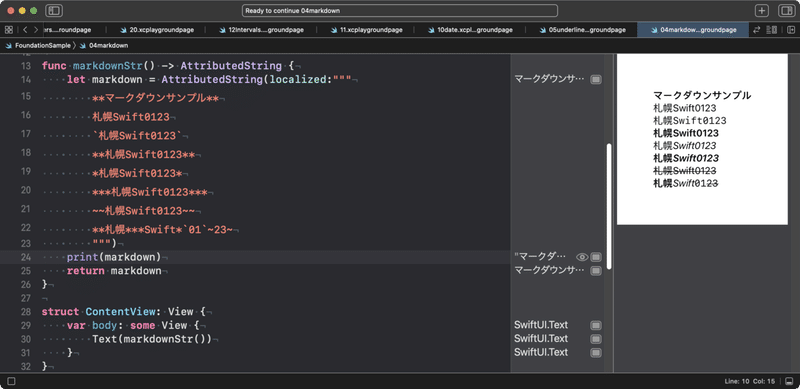The width and height of the screenshot is (800, 389).
Task: Open 04markdown breadcrumb menu
Action: (x=109, y=45)
